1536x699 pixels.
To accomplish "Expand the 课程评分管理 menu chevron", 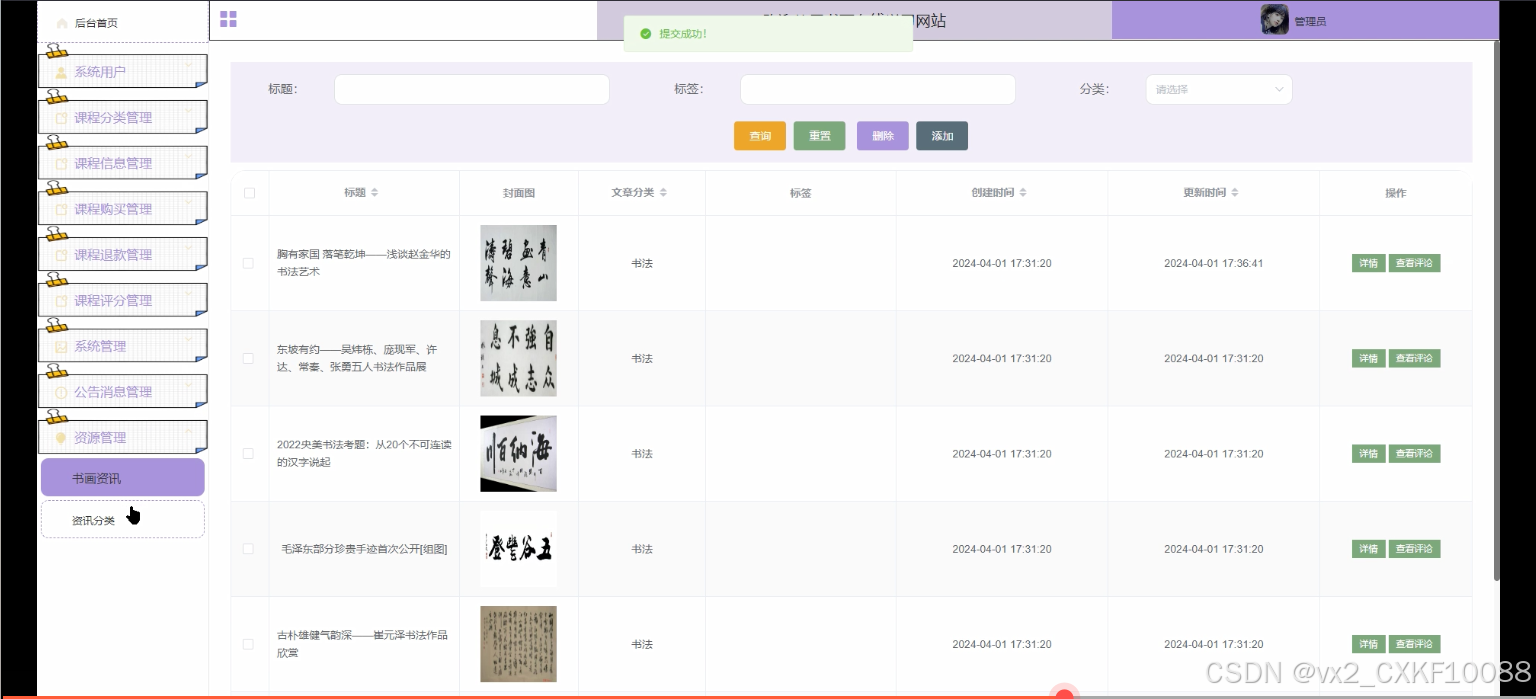I will (188, 295).
